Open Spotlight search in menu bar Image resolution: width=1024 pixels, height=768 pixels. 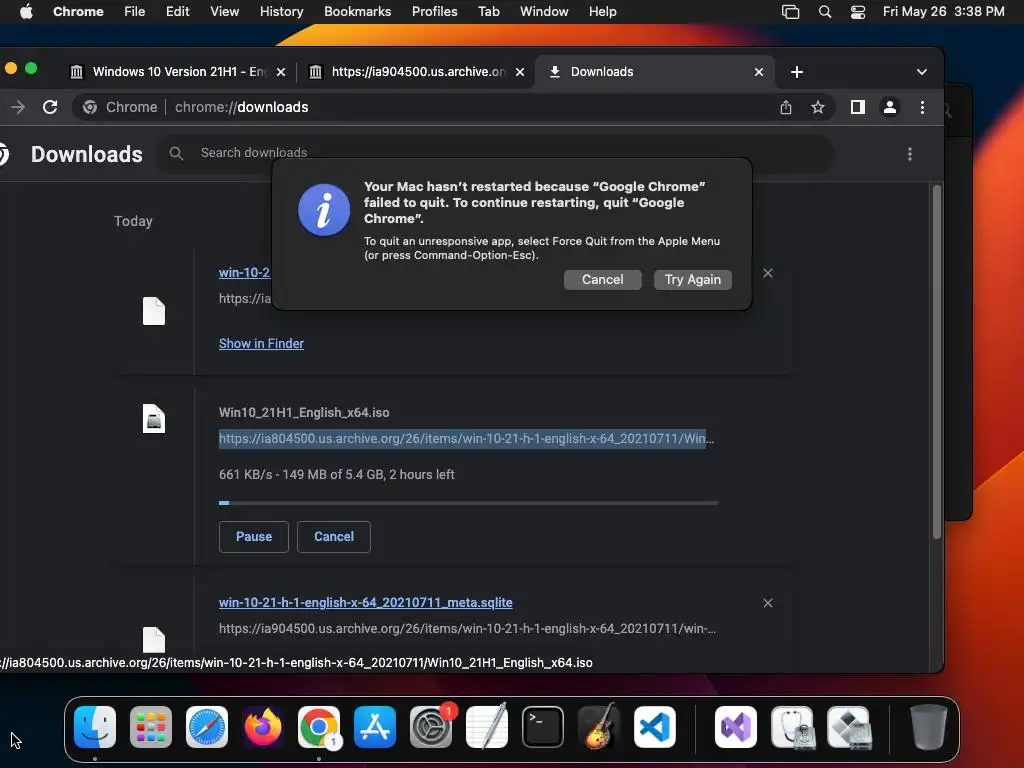tap(825, 12)
